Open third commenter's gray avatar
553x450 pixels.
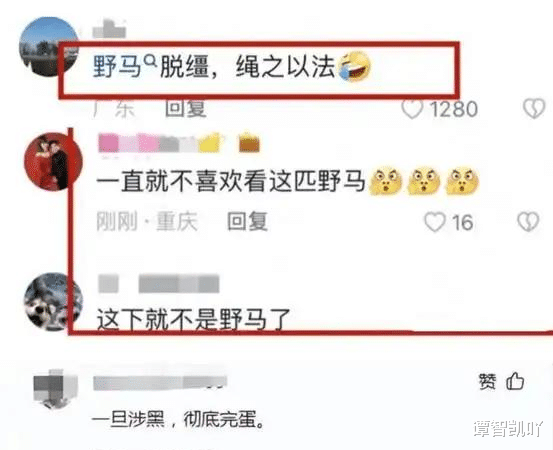tap(53, 302)
